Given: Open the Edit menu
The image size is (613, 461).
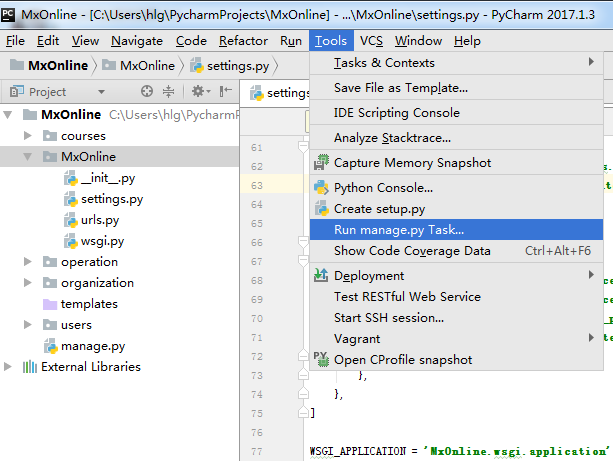Looking at the screenshot, I should [48, 41].
